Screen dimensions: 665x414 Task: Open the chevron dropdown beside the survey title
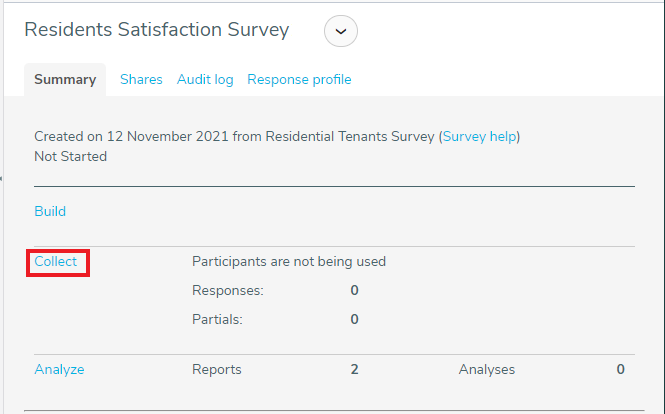341,31
